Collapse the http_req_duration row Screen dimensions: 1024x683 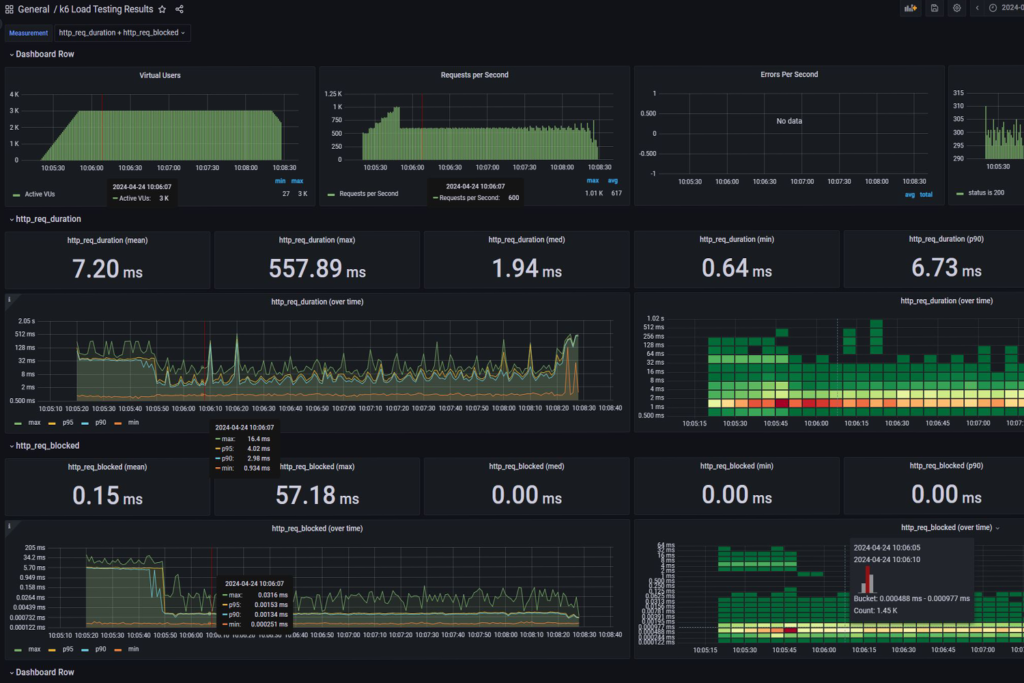(46, 218)
